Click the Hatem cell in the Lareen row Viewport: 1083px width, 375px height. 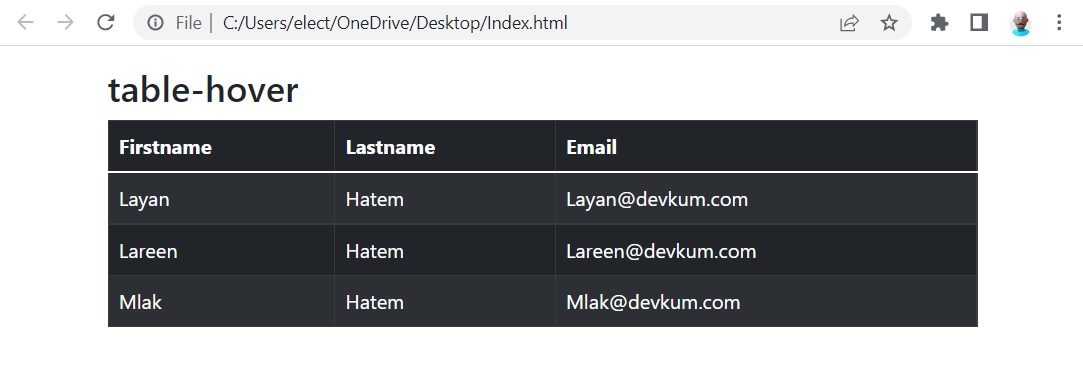(445, 251)
